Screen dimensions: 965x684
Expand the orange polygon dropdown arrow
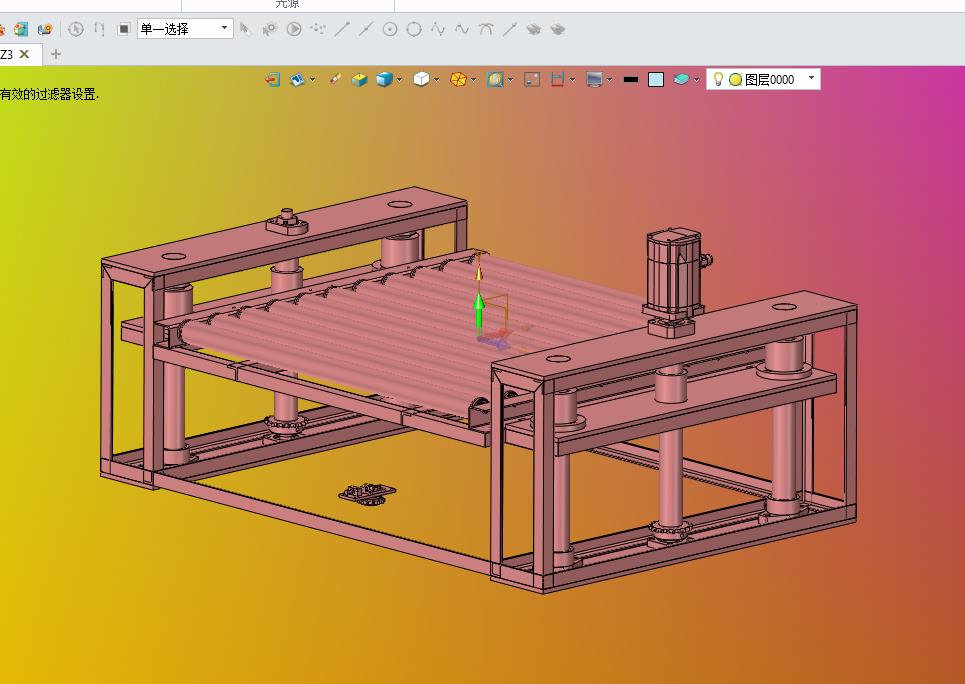pos(473,79)
